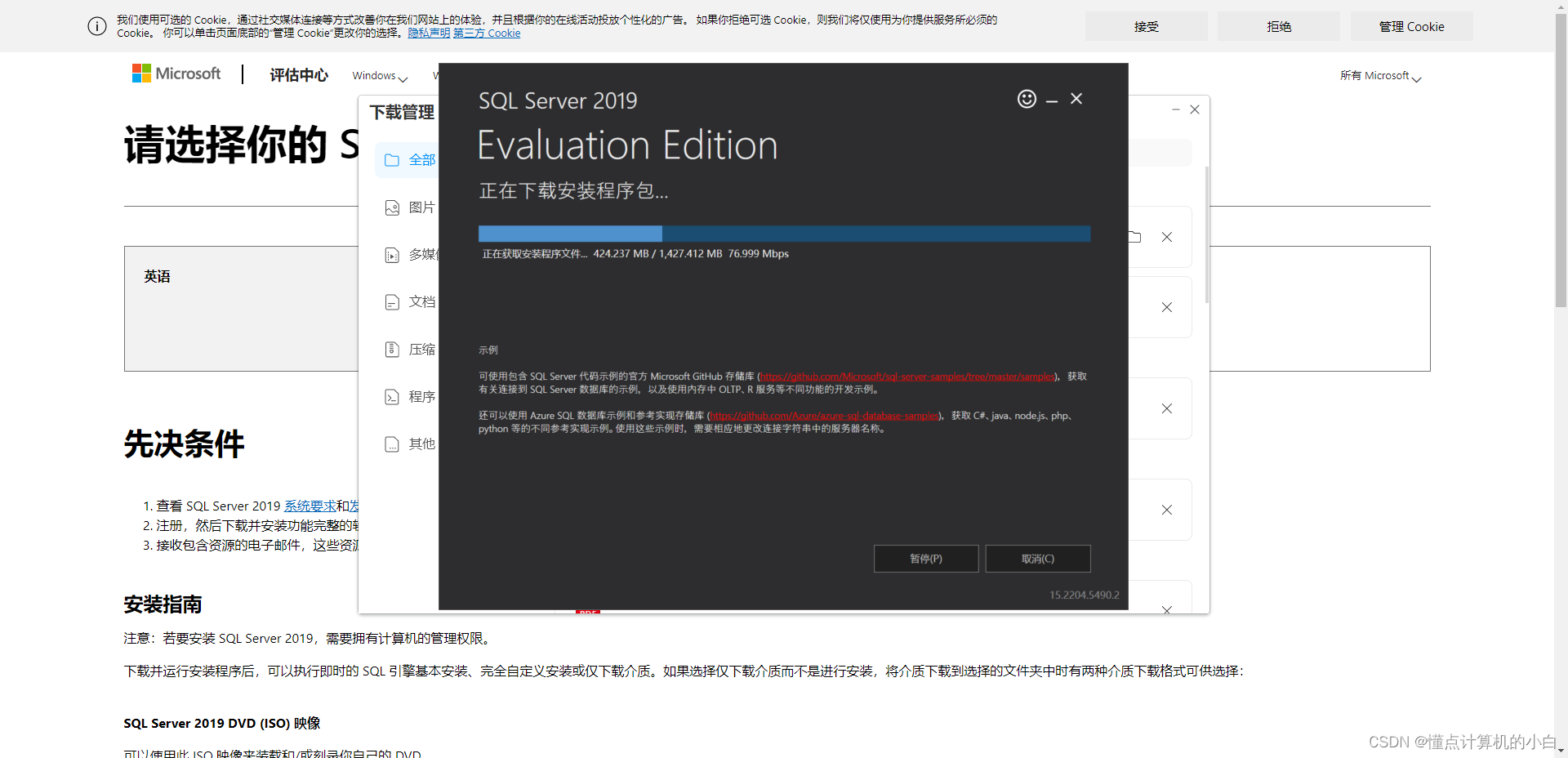Screen dimensions: 1568x758
Task: Click the 多媒体 media file icon
Action: click(392, 255)
